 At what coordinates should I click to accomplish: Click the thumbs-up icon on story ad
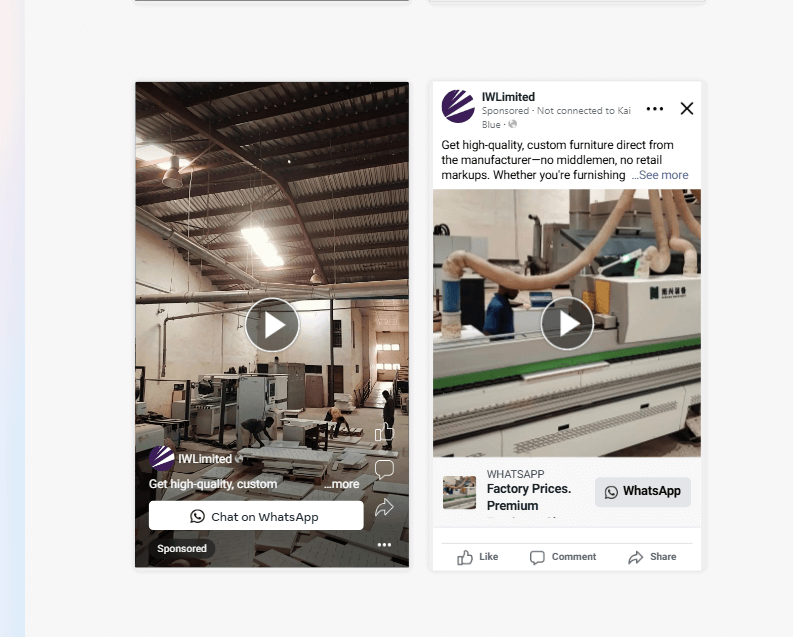(384, 433)
